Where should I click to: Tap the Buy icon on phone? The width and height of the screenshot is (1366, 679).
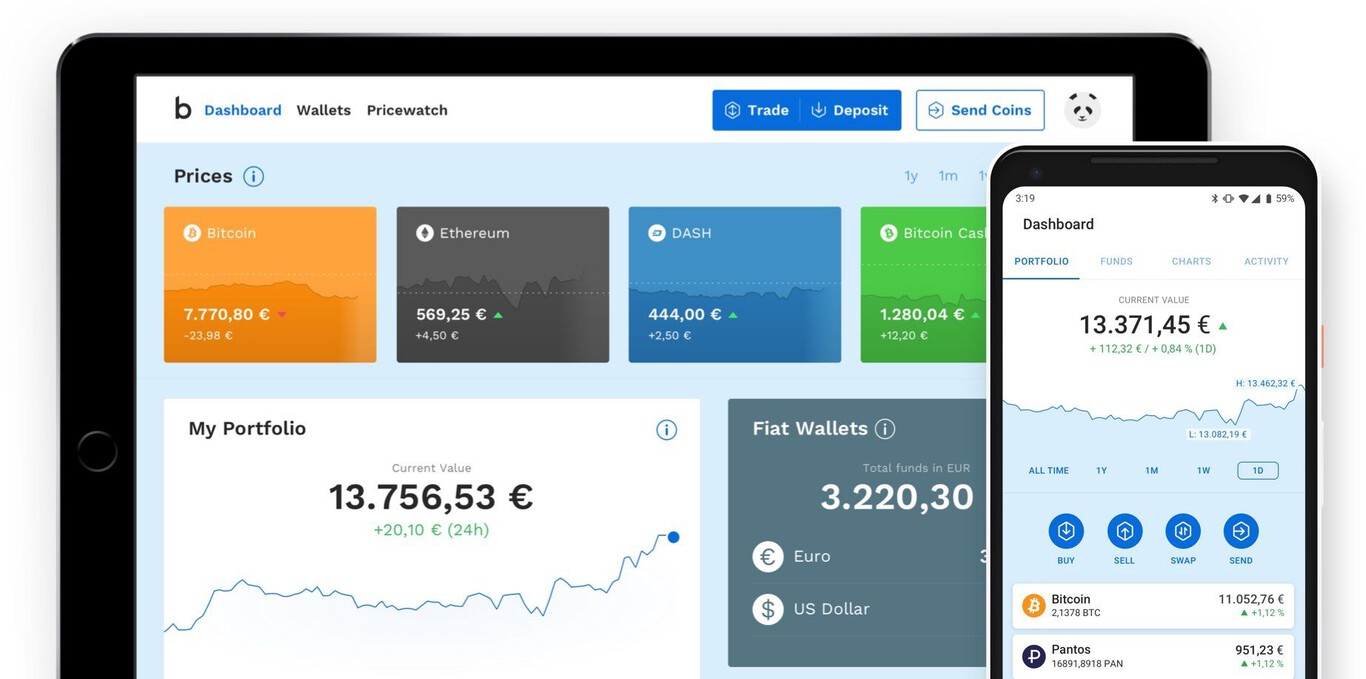click(x=1066, y=531)
